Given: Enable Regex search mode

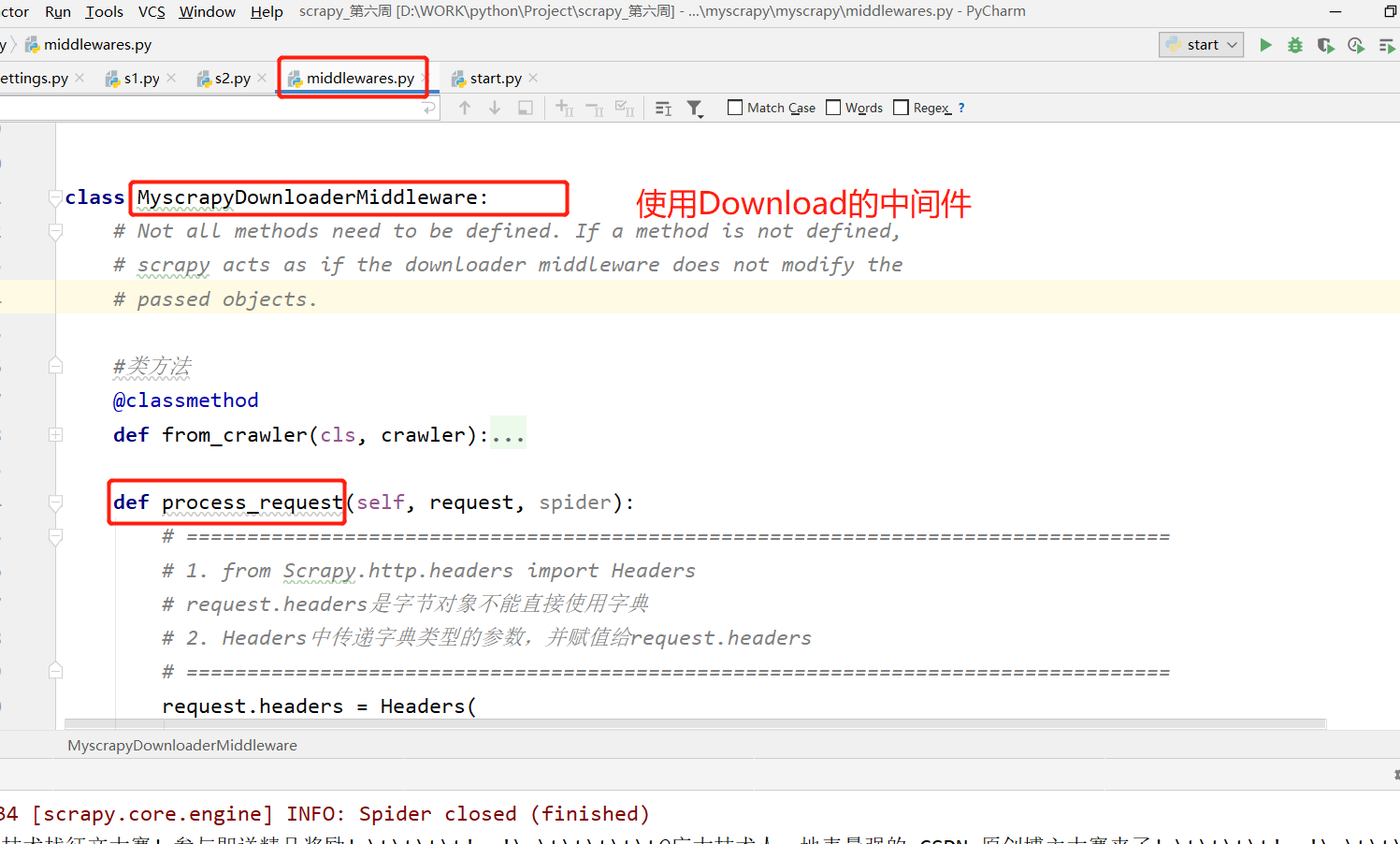Looking at the screenshot, I should click(901, 107).
